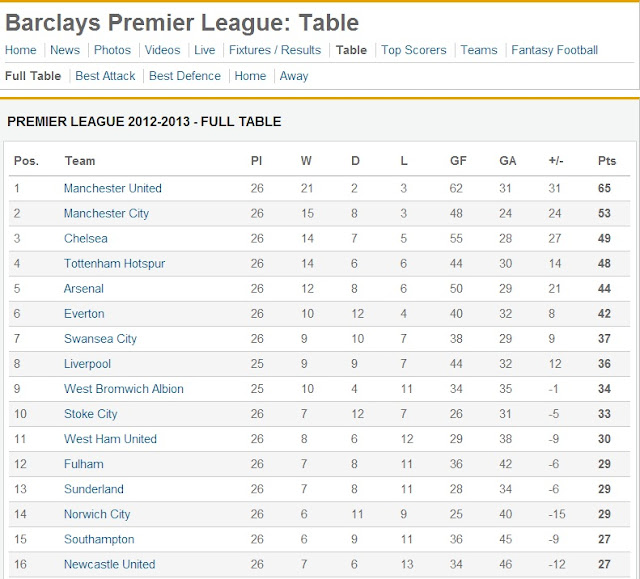Screen dimensions: 640x579
Task: Go to the News section
Action: pos(65,50)
